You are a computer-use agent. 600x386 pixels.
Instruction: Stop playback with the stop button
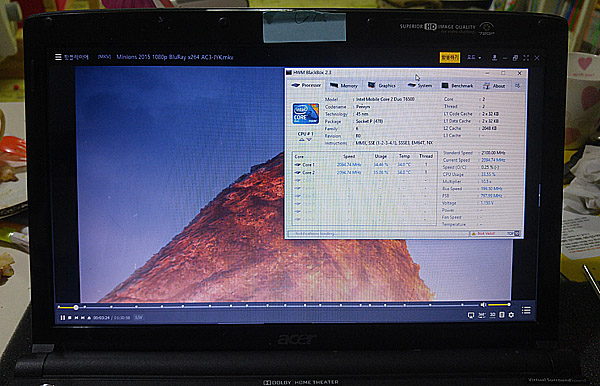70,318
